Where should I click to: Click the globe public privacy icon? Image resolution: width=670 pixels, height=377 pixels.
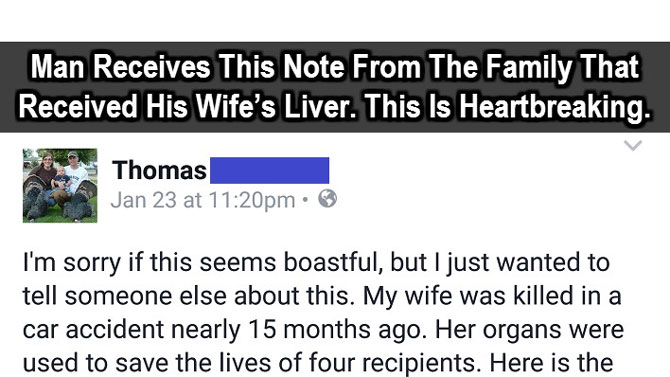(x=327, y=199)
